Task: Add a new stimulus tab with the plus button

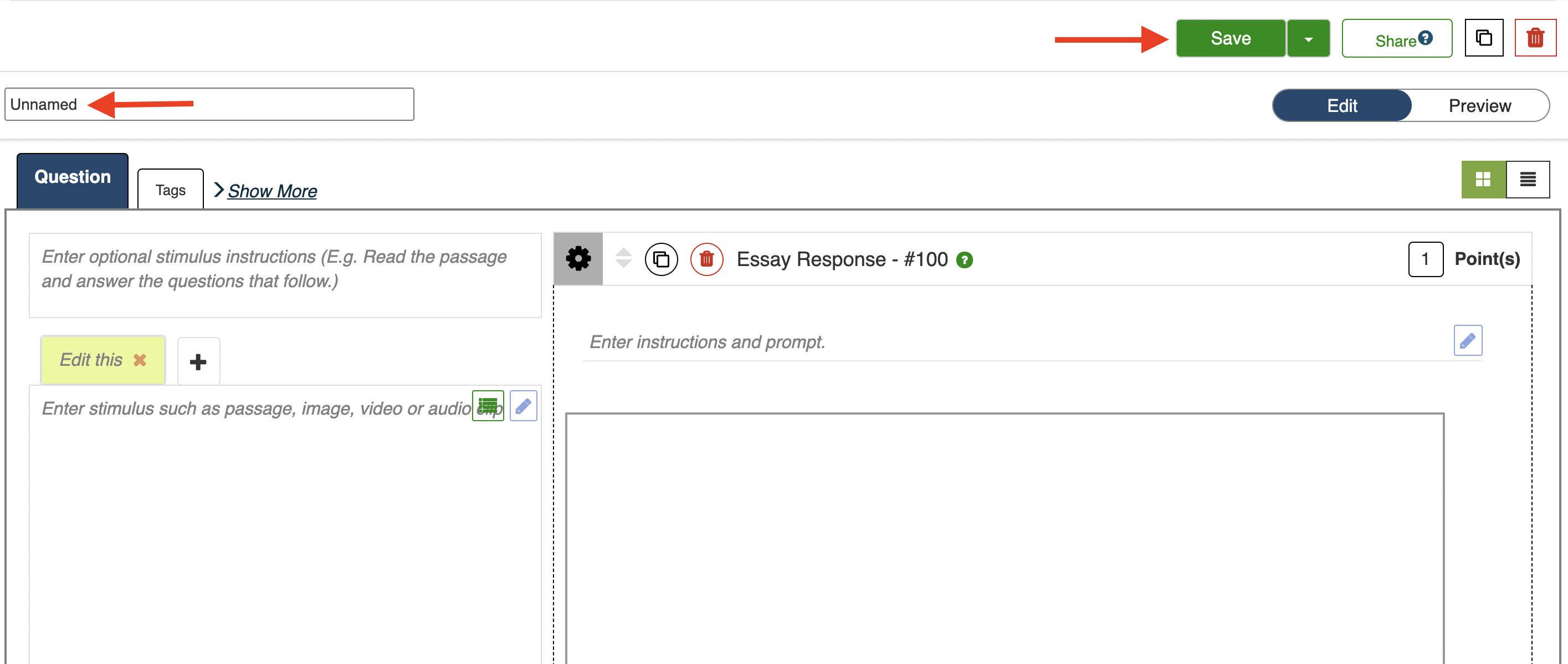Action: 198,362
